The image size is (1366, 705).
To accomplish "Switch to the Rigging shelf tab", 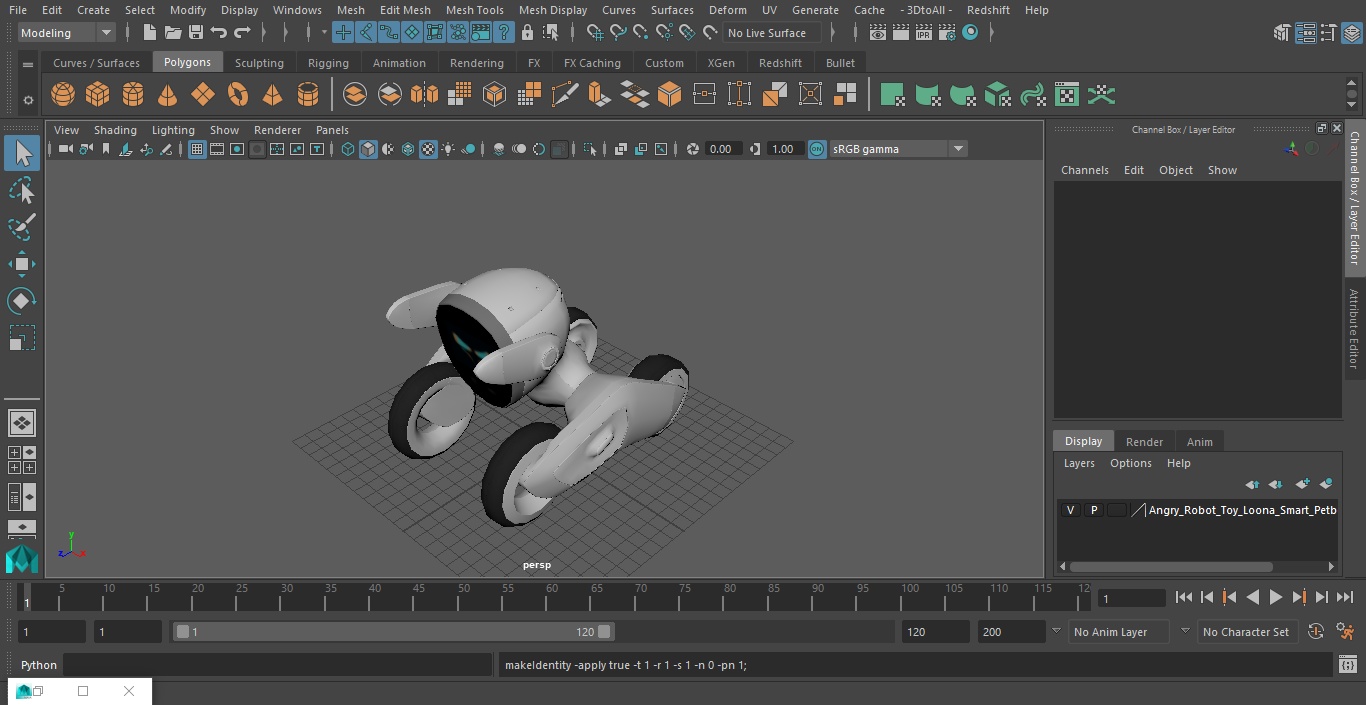I will tap(328, 63).
